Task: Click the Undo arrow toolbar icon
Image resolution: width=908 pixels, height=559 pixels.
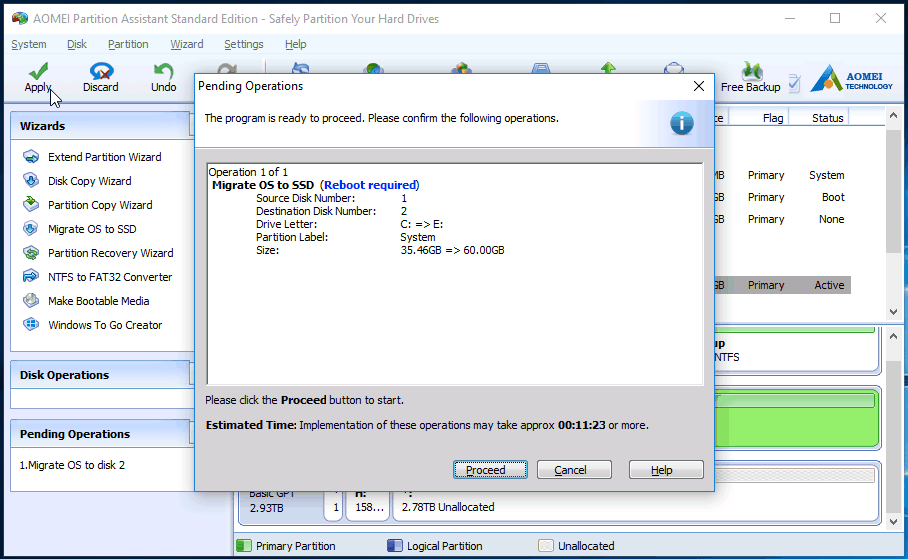Action: coord(163,71)
